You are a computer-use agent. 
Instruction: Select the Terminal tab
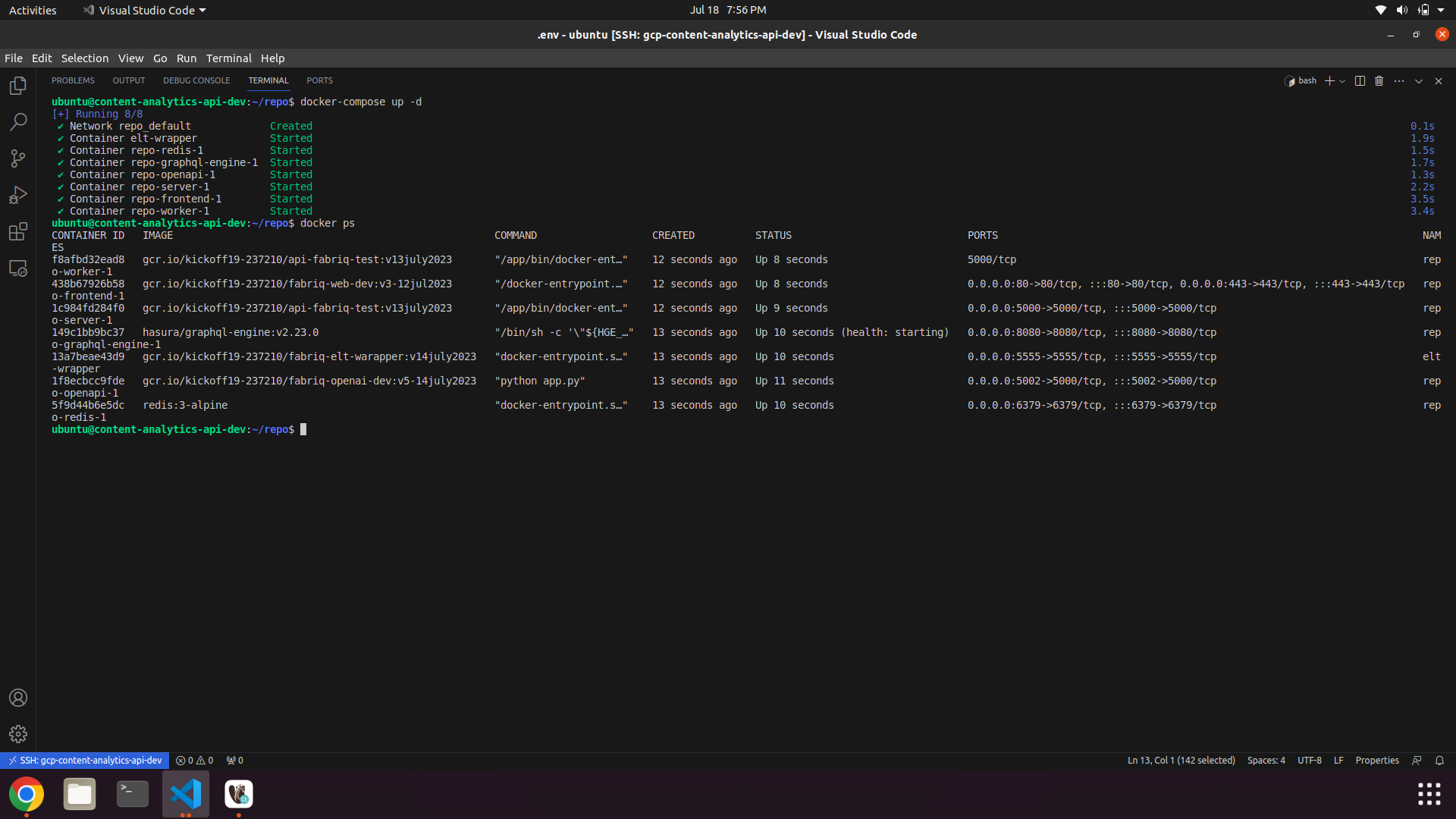click(268, 80)
